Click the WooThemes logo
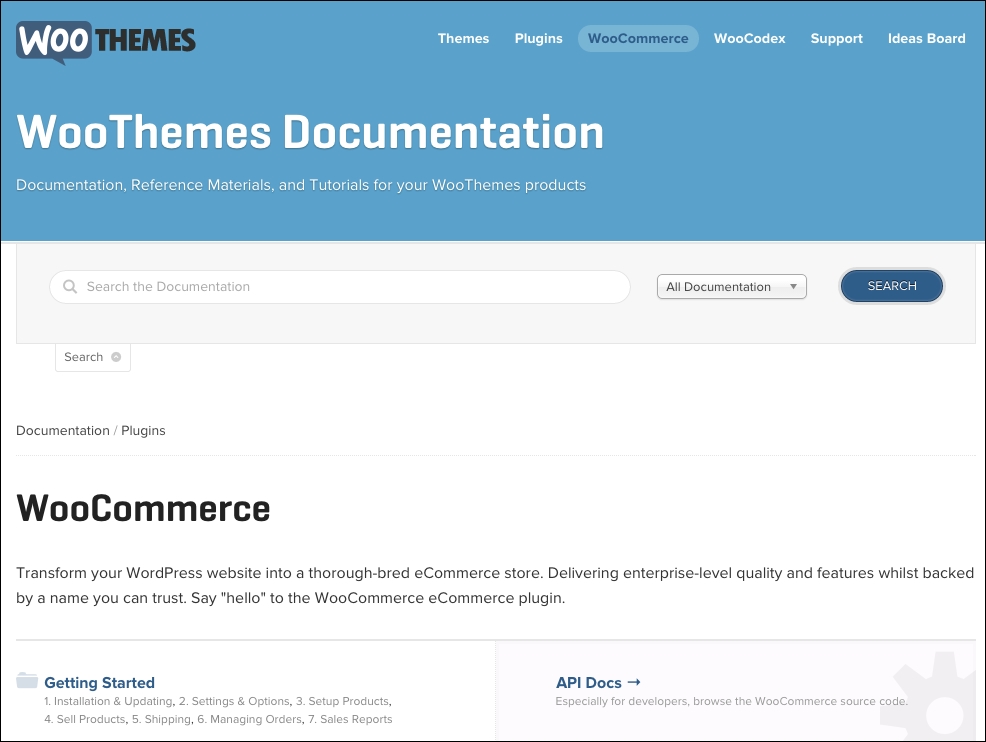This screenshot has height=742, width=986. click(106, 42)
